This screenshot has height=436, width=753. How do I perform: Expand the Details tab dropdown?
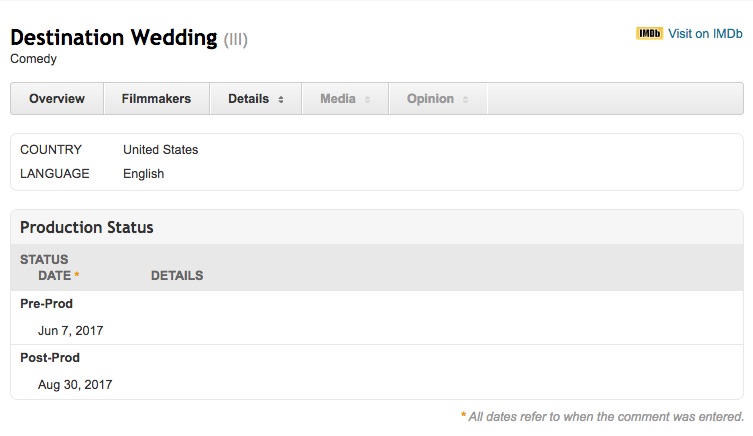point(256,99)
